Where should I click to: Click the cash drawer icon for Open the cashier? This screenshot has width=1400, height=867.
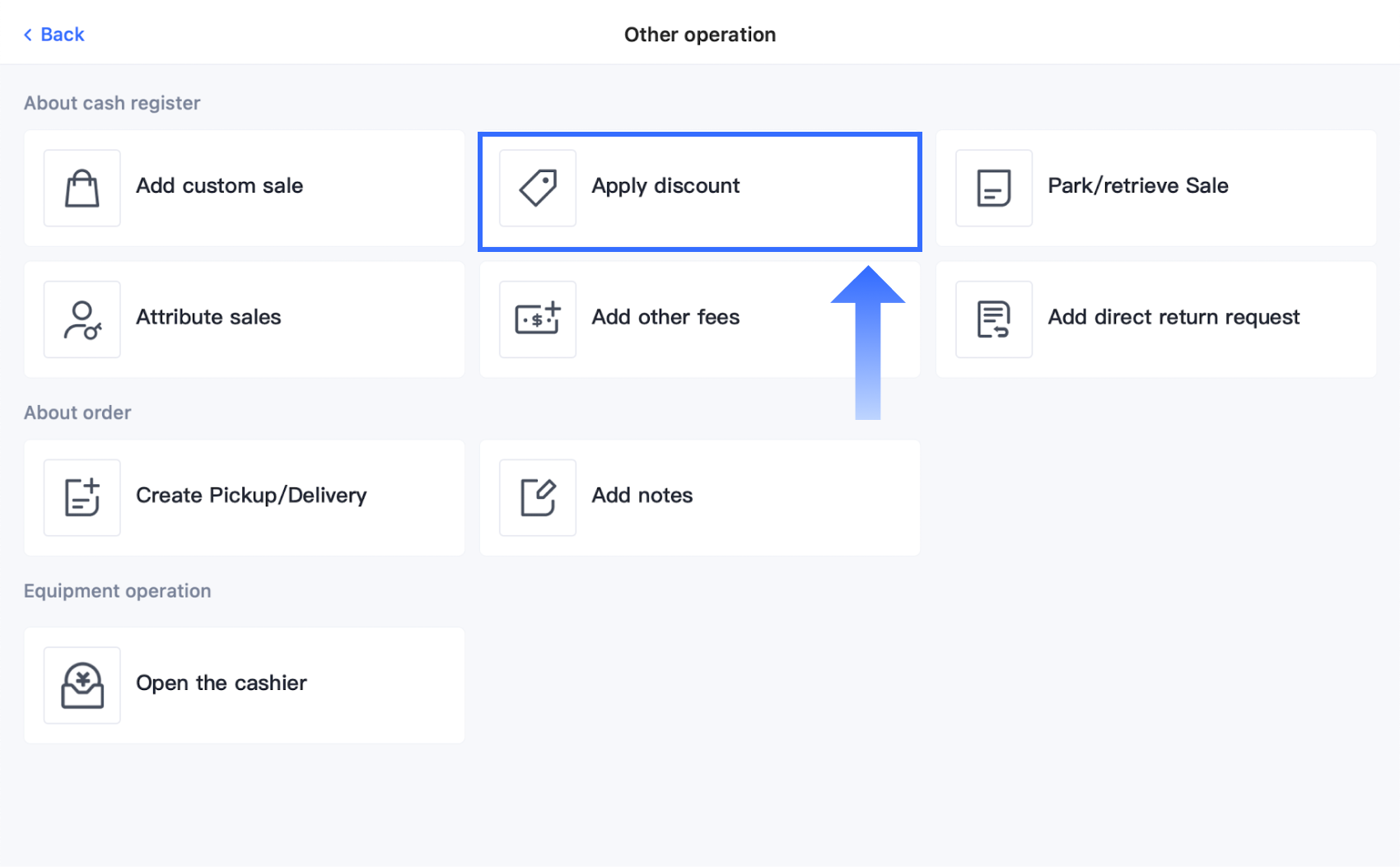click(82, 684)
